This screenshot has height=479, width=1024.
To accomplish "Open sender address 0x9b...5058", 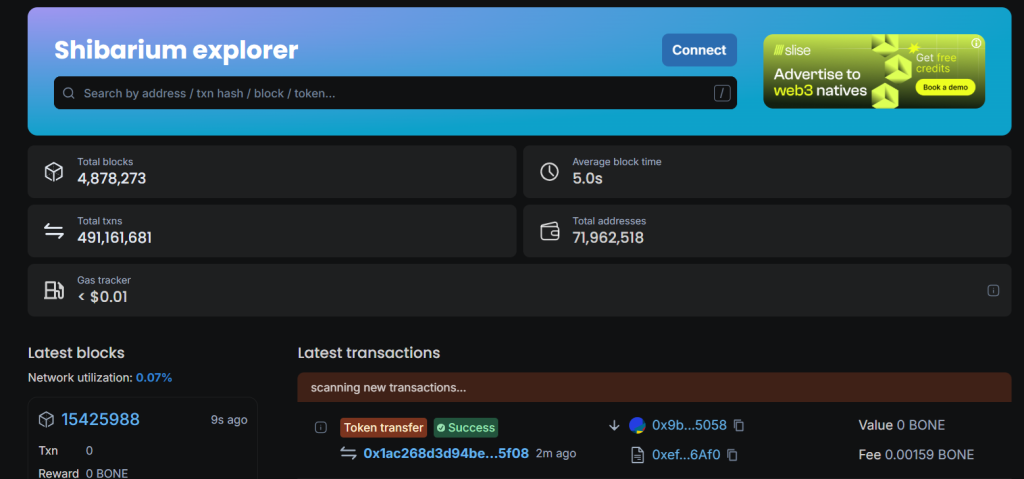I will tap(689, 425).
